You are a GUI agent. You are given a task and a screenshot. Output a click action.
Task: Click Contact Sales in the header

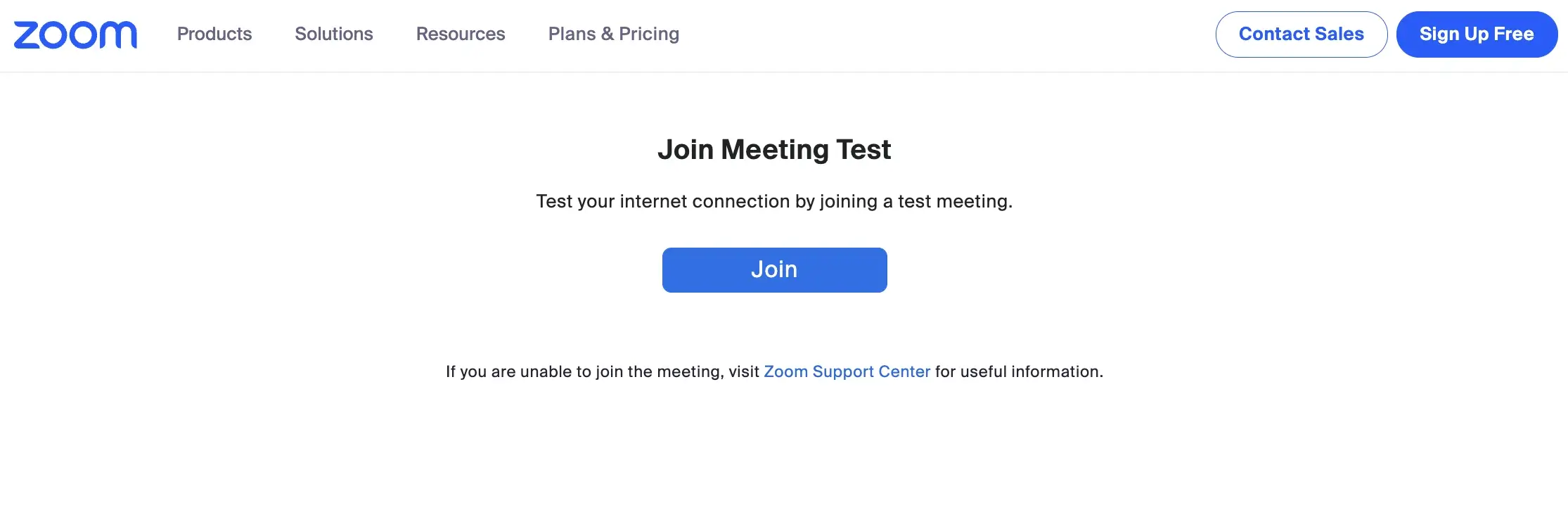[x=1301, y=34]
